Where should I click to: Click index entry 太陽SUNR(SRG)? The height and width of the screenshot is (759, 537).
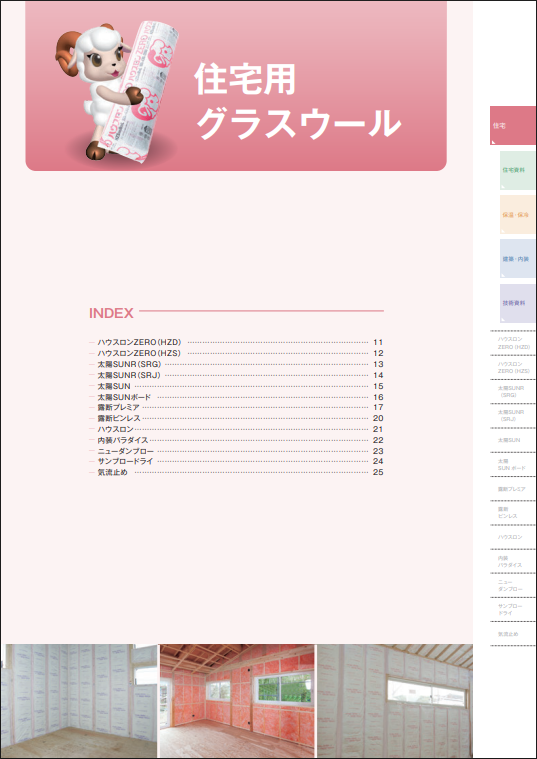point(236,364)
